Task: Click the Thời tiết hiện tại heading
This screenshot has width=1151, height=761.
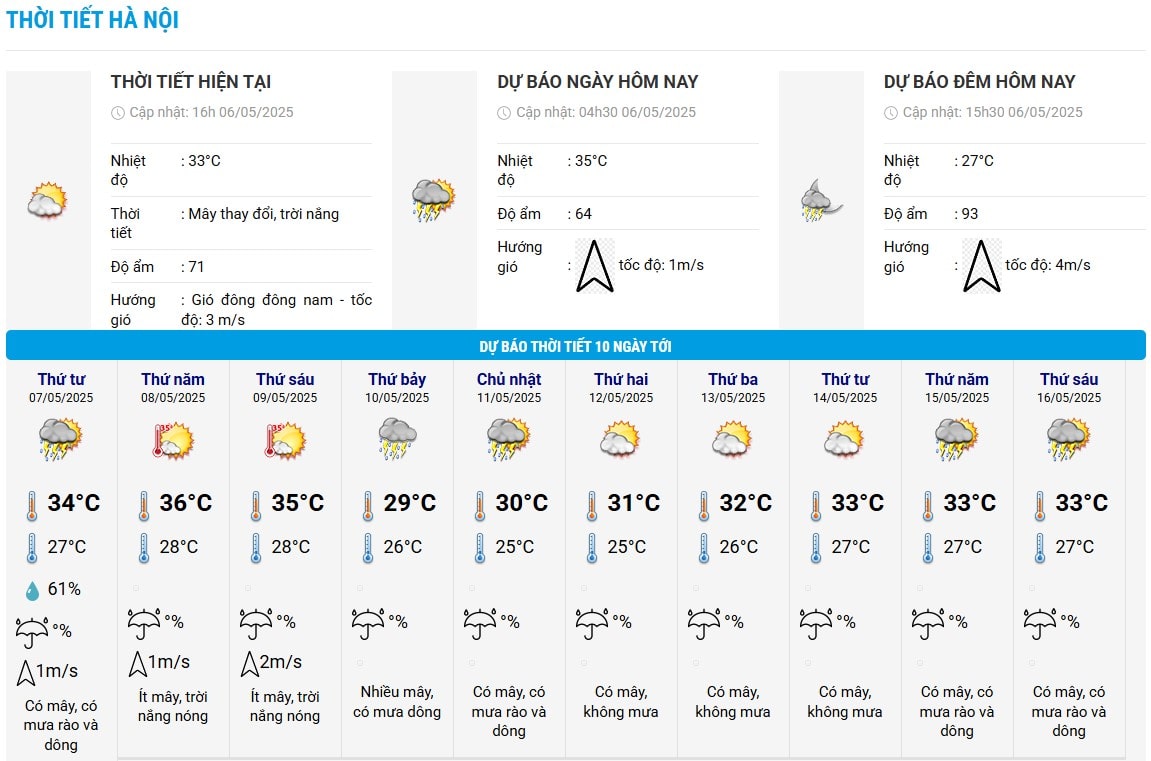Action: pos(191,81)
